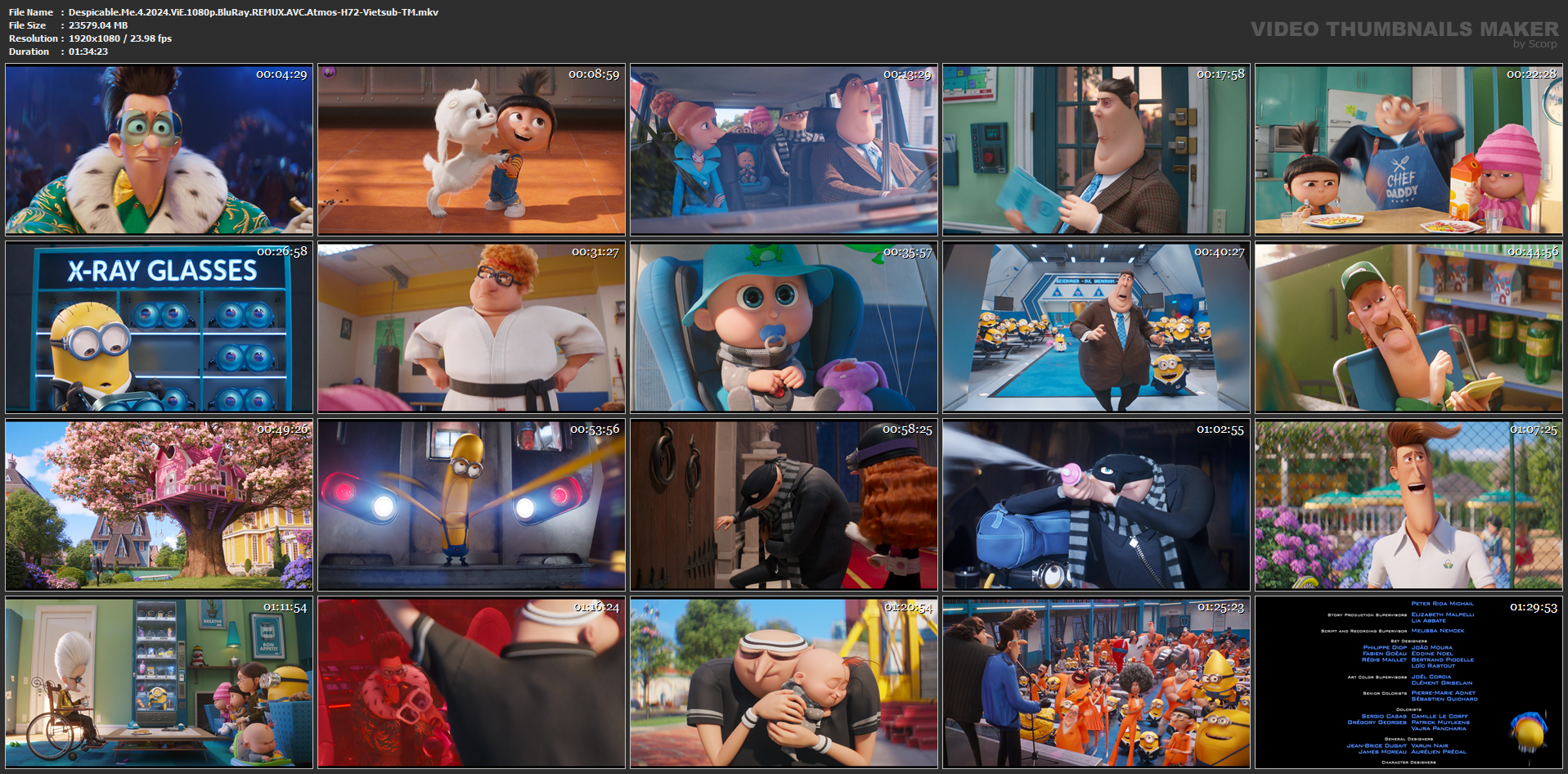The image size is (1568, 774).
Task: Click the Duration label
Action: coord(29,52)
